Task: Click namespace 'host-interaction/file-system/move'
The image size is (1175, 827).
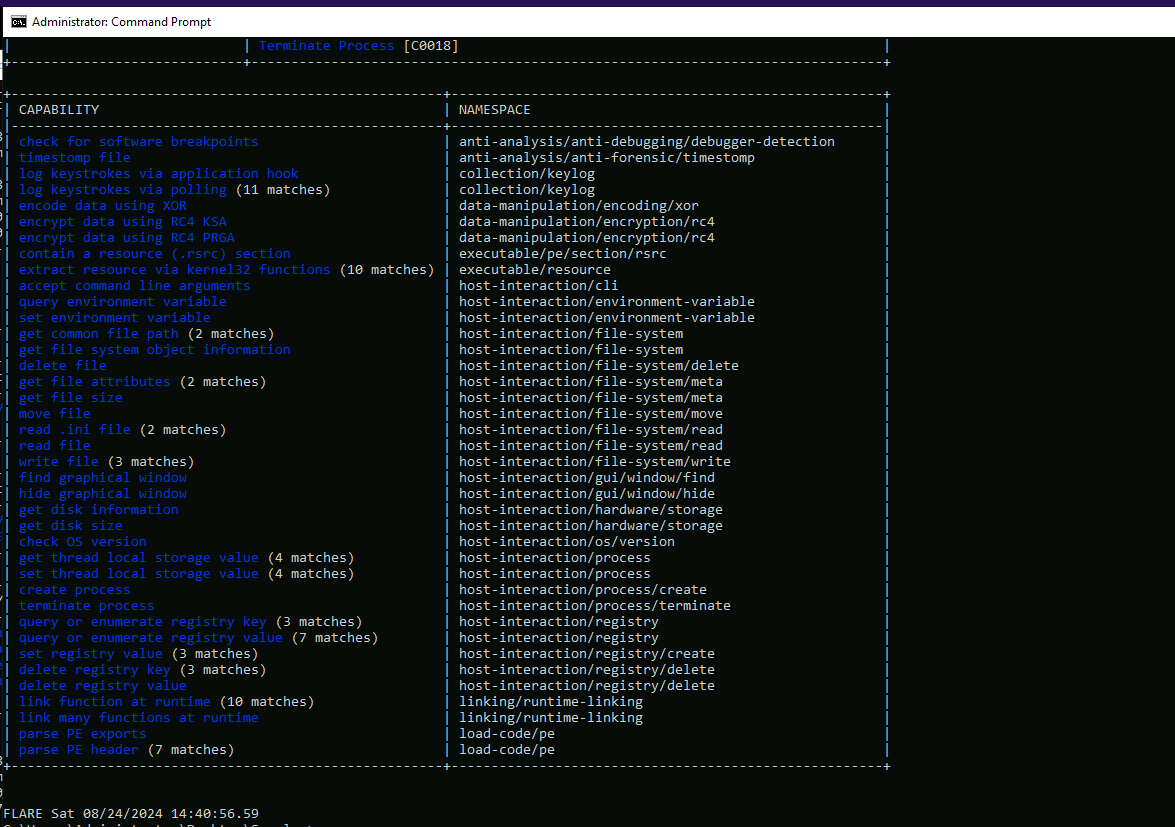Action: click(591, 414)
